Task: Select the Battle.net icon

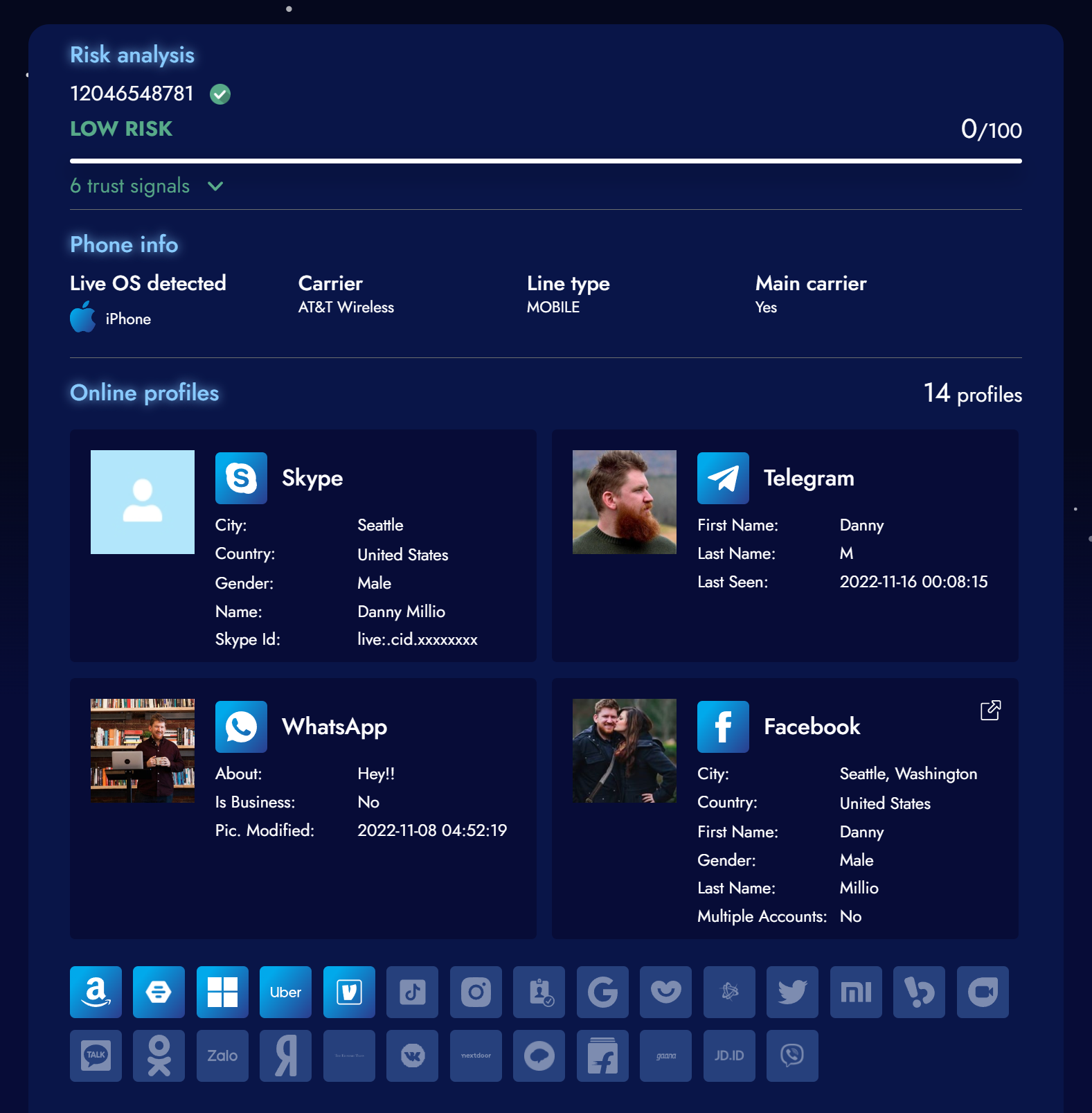Action: 729,992
